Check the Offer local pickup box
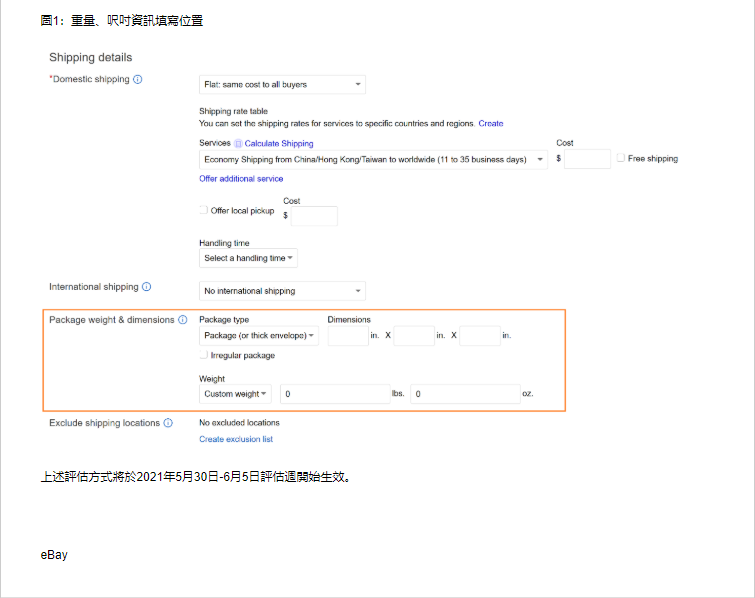 pos(204,210)
